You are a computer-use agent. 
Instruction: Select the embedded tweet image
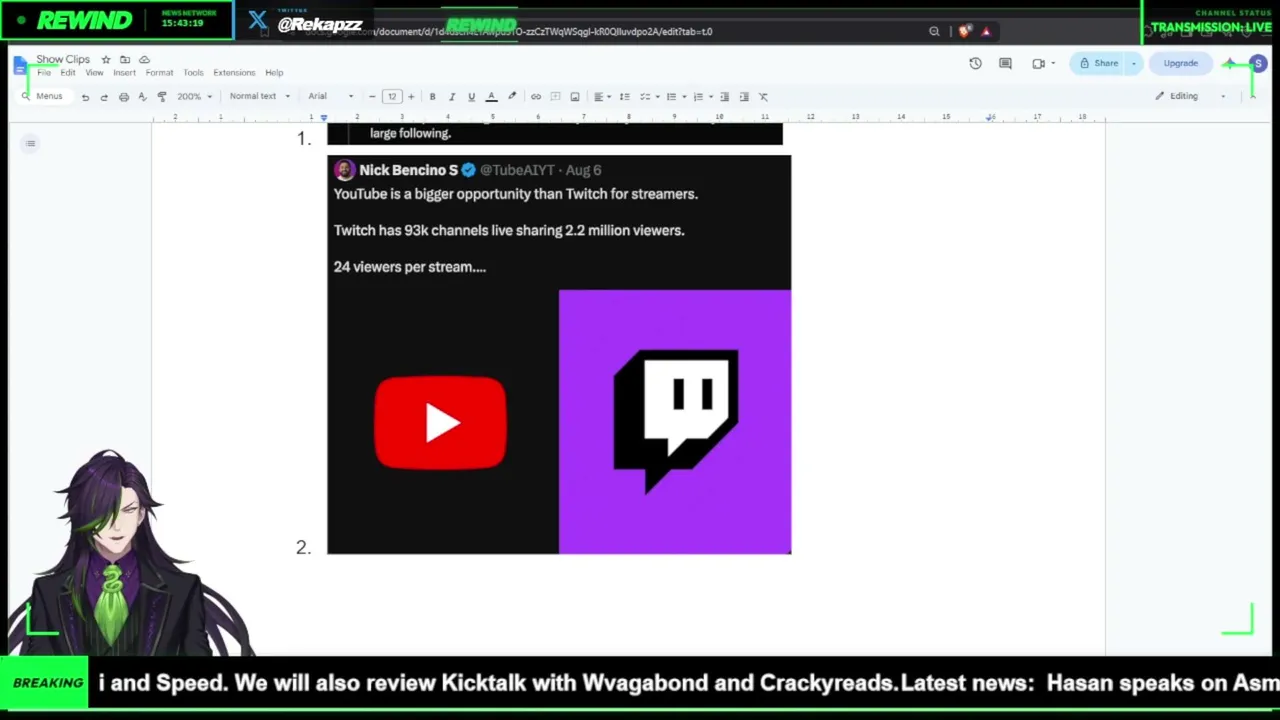coord(559,354)
